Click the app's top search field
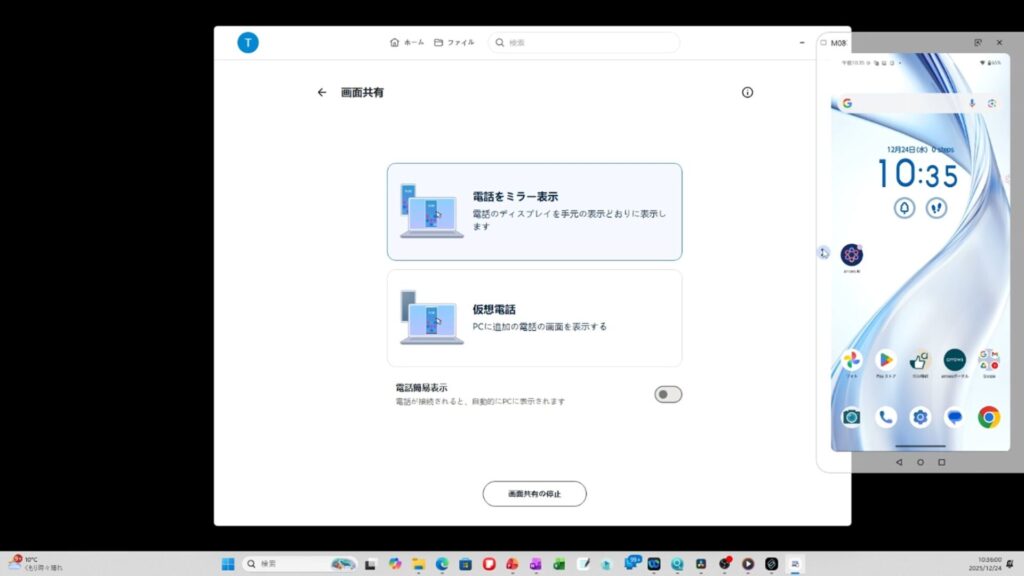This screenshot has width=1024, height=576. pos(585,42)
